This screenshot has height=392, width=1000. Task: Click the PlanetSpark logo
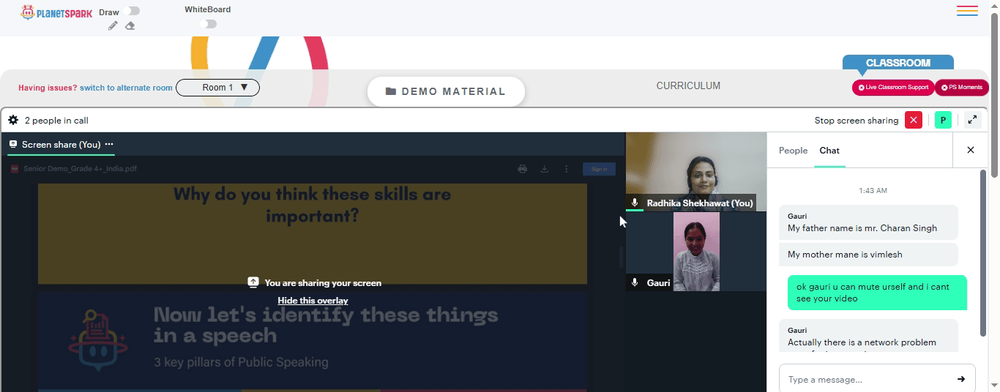[57, 12]
